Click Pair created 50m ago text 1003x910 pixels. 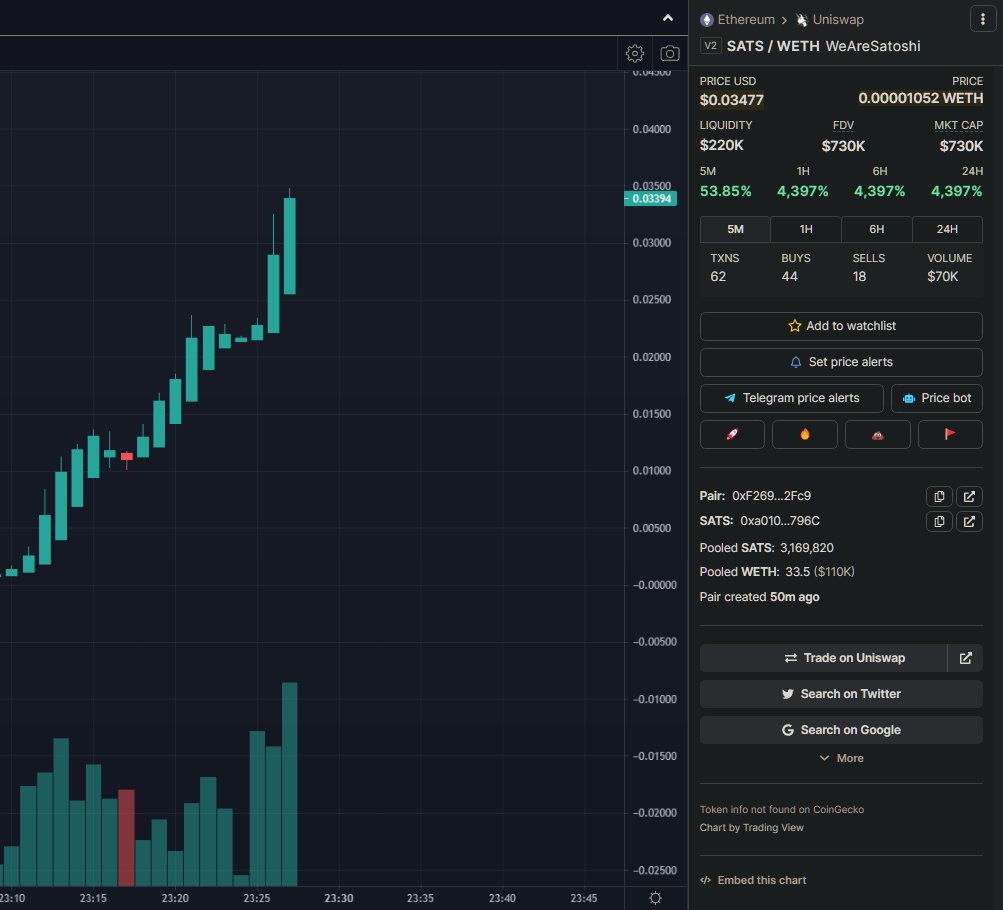[x=759, y=597]
